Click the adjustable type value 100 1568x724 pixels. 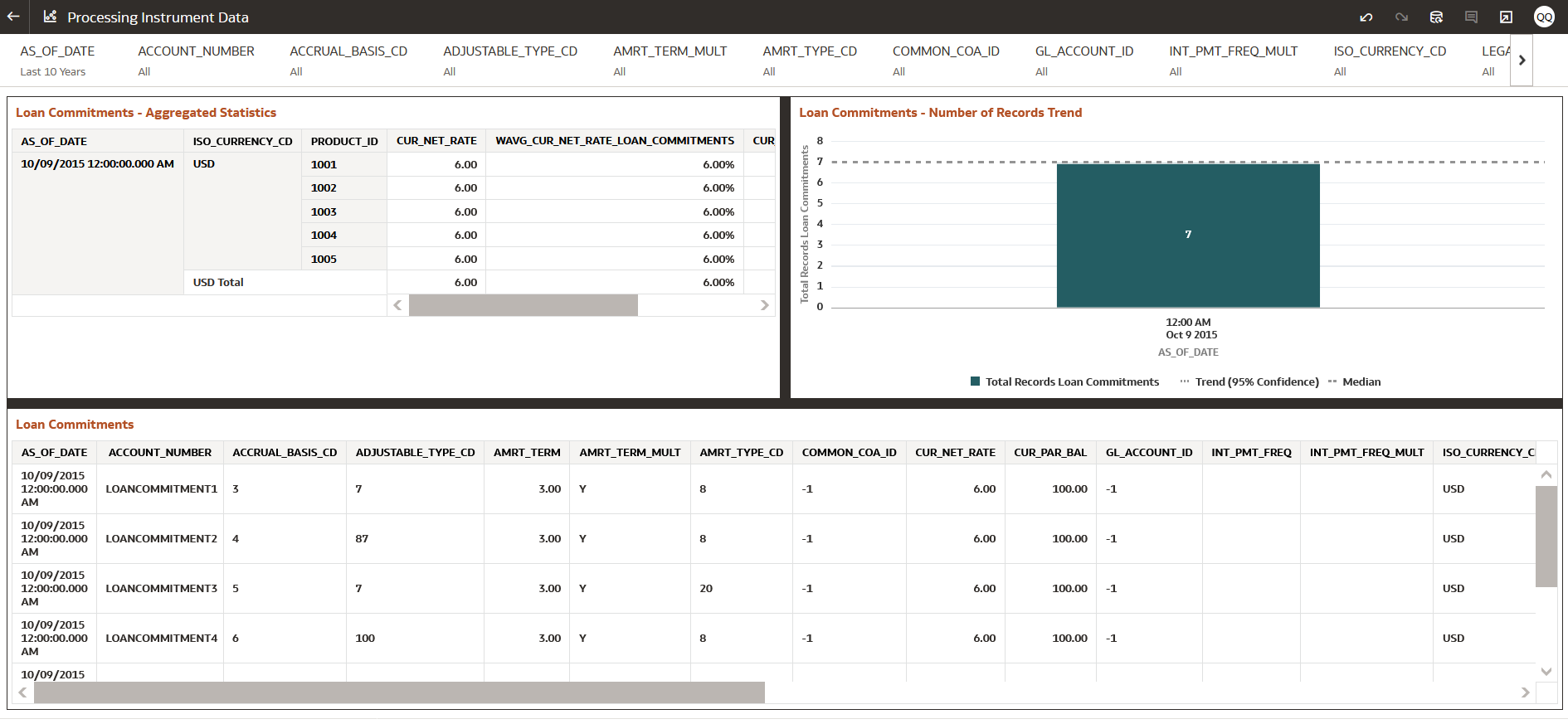365,639
